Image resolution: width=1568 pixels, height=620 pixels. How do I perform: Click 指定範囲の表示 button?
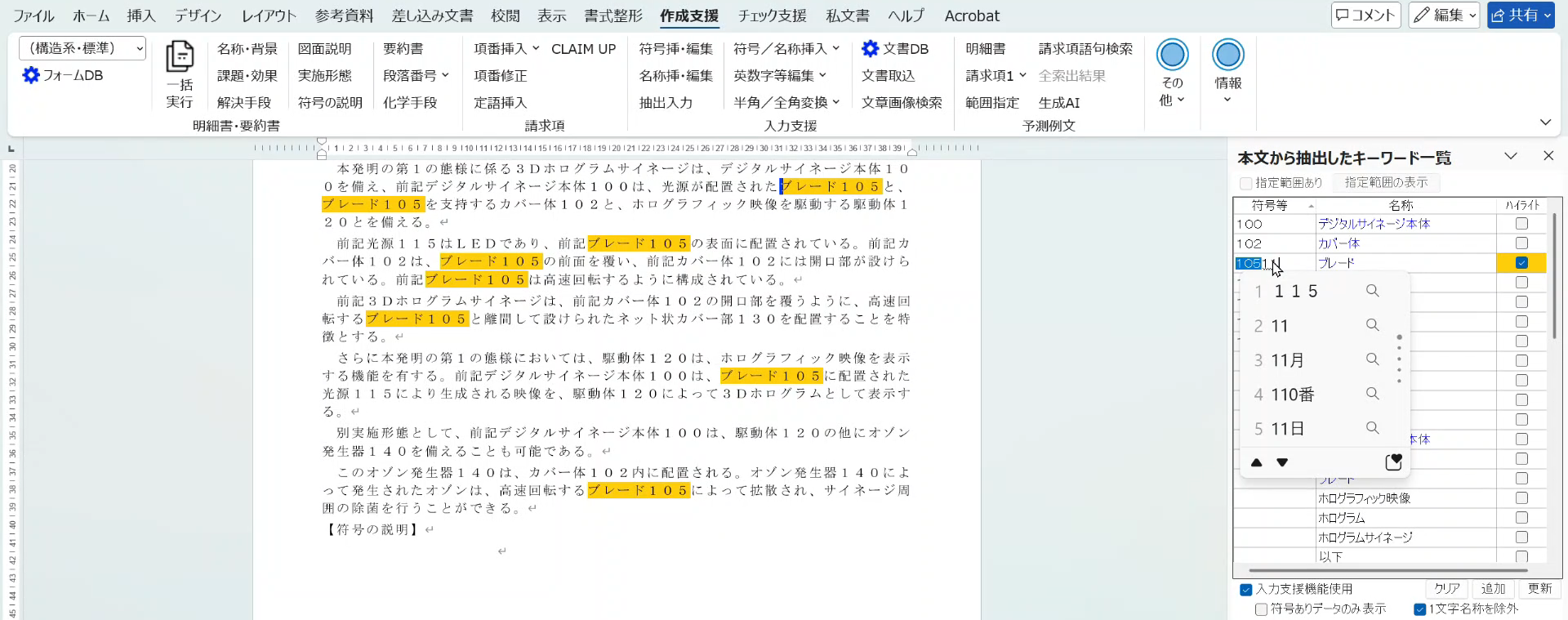tap(1387, 183)
